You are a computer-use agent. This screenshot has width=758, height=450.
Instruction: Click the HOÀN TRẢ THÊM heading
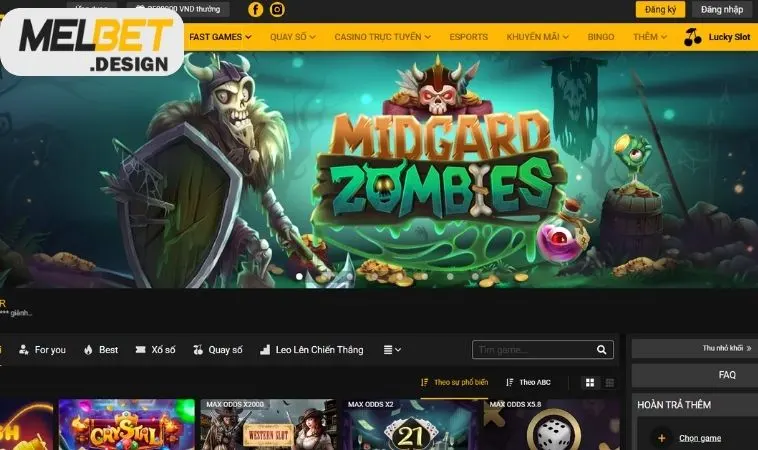pyautogui.click(x=674, y=405)
